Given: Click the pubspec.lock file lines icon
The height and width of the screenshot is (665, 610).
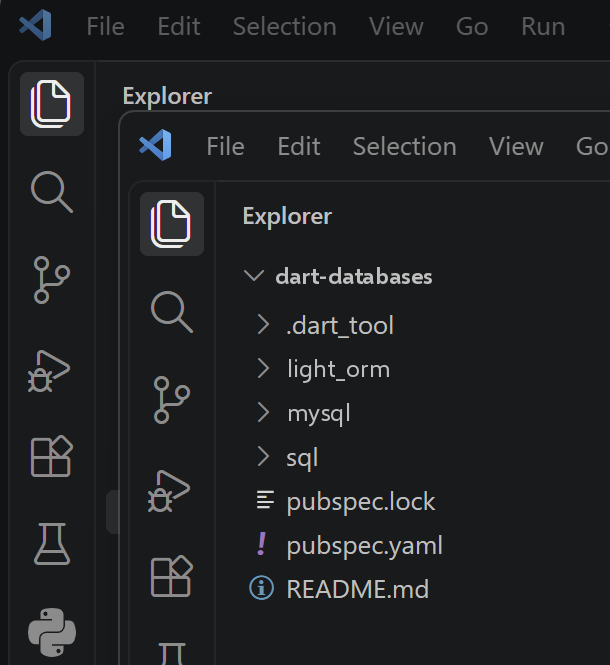Looking at the screenshot, I should click(265, 500).
